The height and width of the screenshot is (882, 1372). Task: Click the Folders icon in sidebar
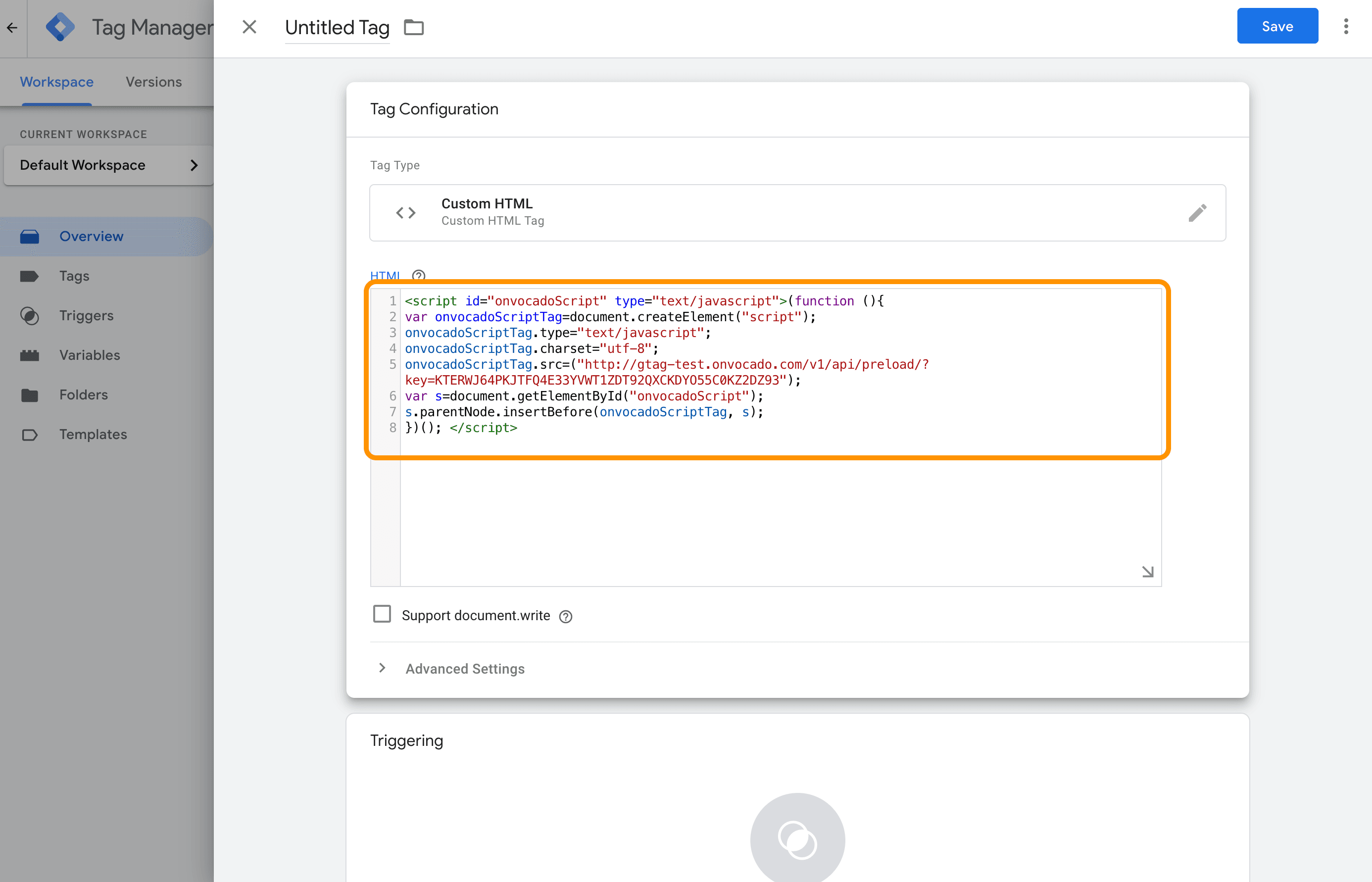coord(30,394)
